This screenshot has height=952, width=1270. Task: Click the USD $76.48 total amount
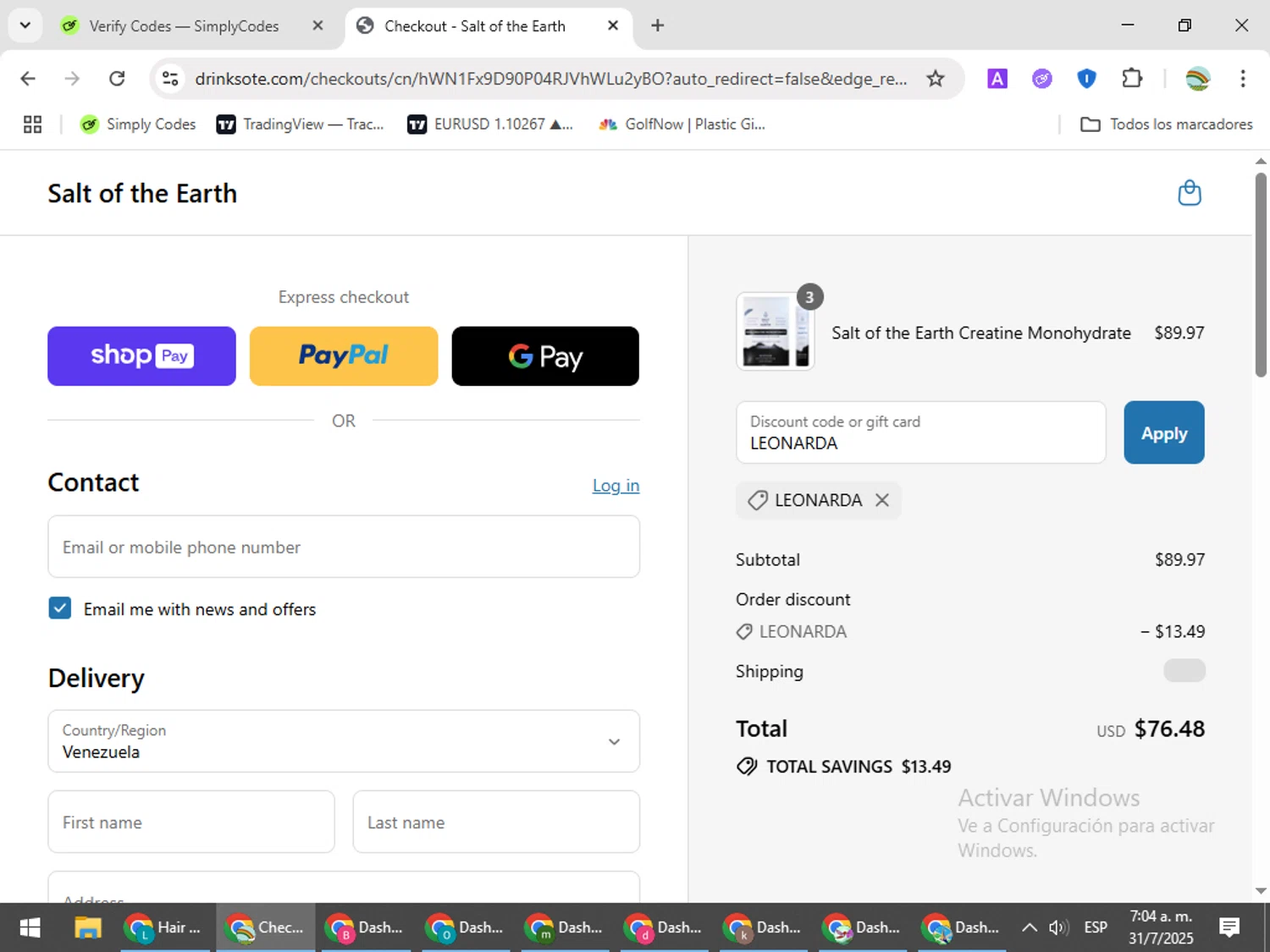tap(1151, 729)
